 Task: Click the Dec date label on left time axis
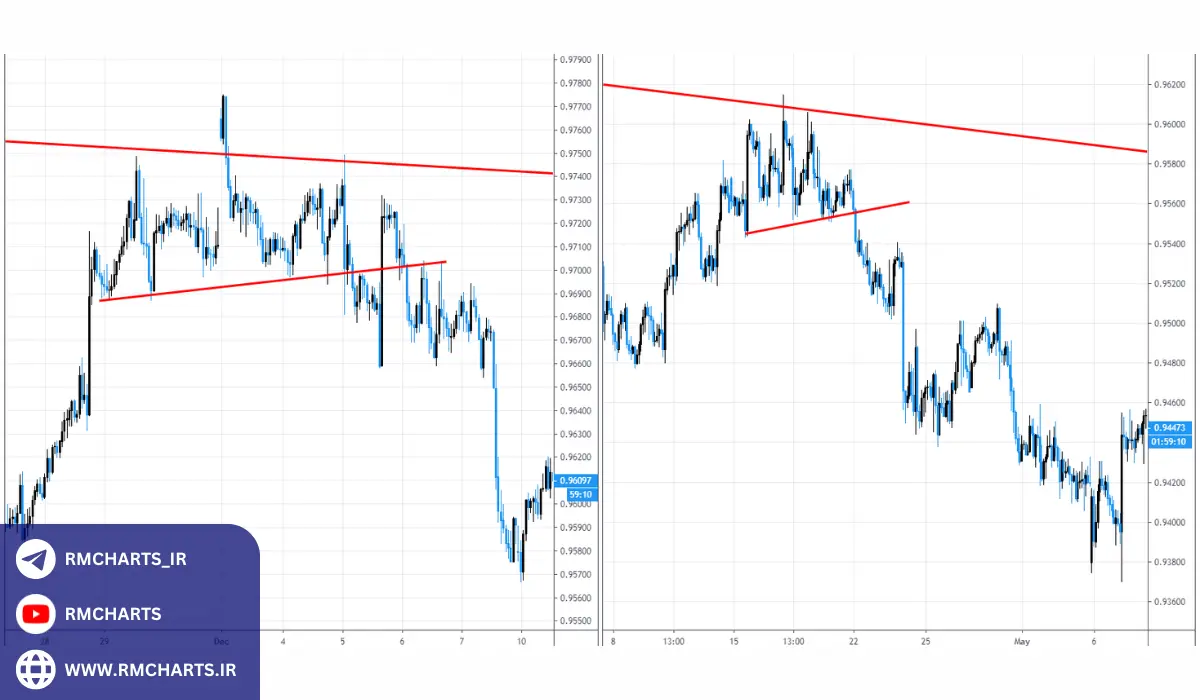[x=222, y=641]
